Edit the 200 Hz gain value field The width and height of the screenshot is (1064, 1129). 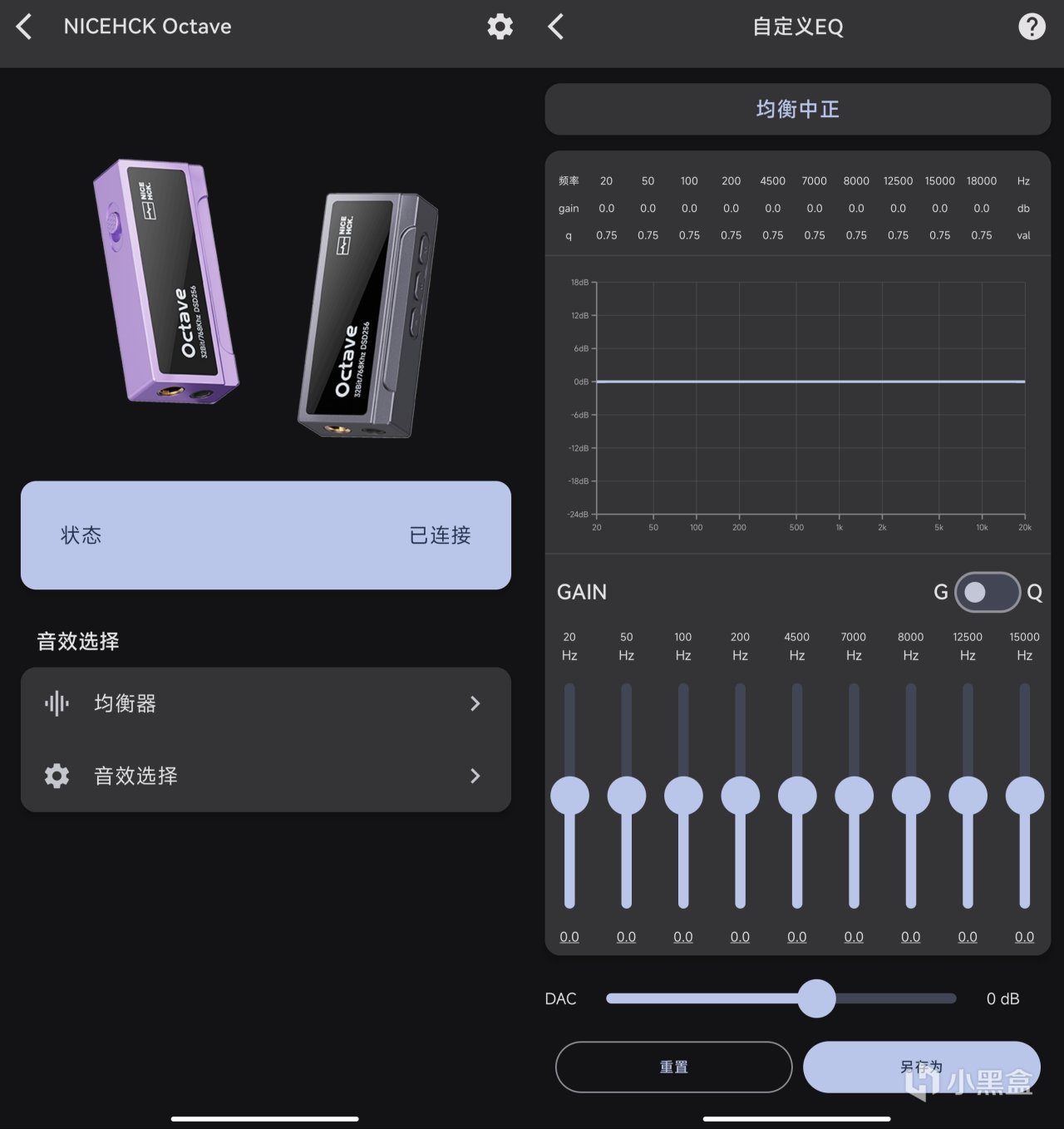point(740,937)
